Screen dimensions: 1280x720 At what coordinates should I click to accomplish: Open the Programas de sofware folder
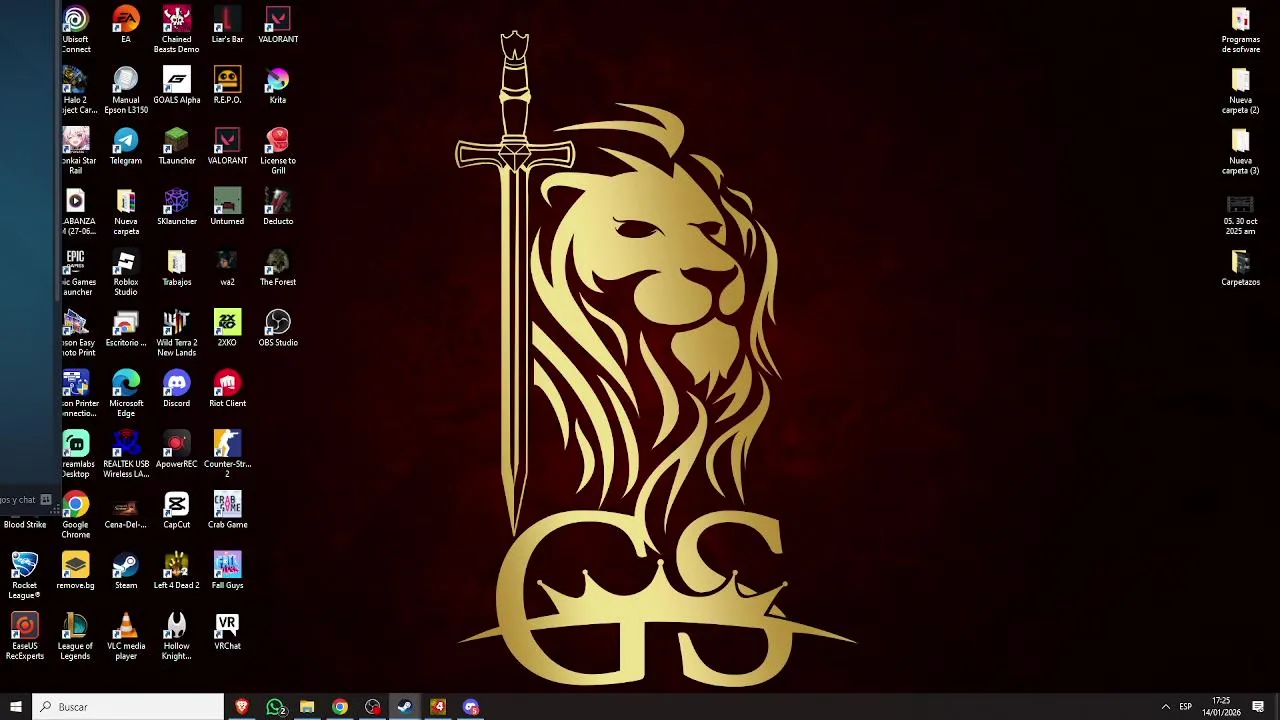point(1241,30)
